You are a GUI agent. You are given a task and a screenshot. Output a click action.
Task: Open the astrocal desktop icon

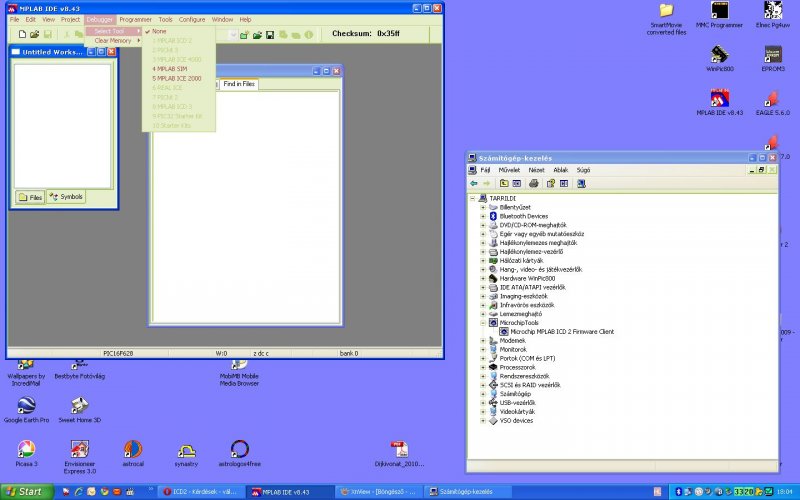[133, 453]
